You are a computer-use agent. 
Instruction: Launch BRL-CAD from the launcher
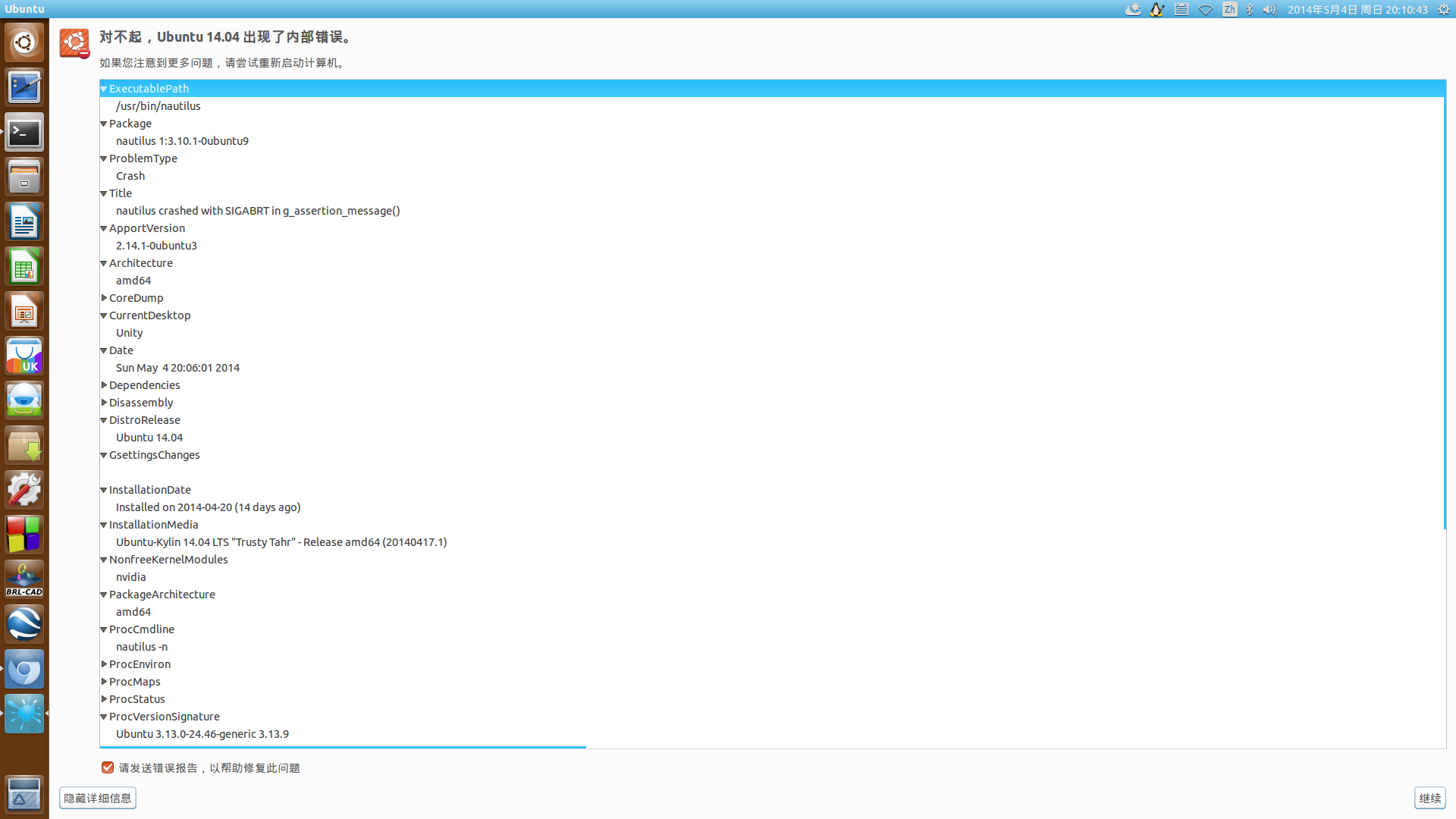pyautogui.click(x=24, y=579)
